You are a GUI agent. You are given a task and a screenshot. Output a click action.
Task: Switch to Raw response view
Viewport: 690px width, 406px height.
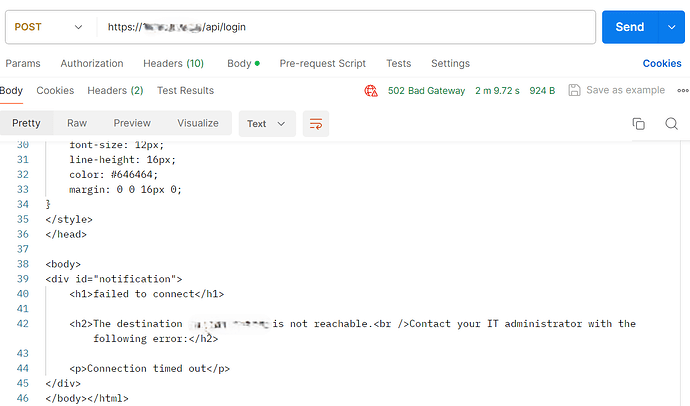(77, 123)
